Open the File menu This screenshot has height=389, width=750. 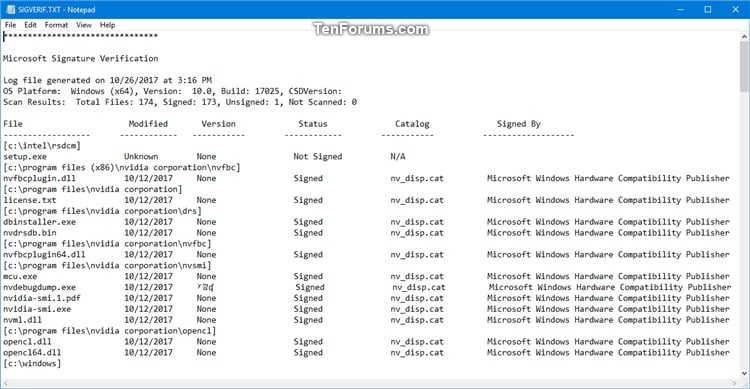click(11, 25)
